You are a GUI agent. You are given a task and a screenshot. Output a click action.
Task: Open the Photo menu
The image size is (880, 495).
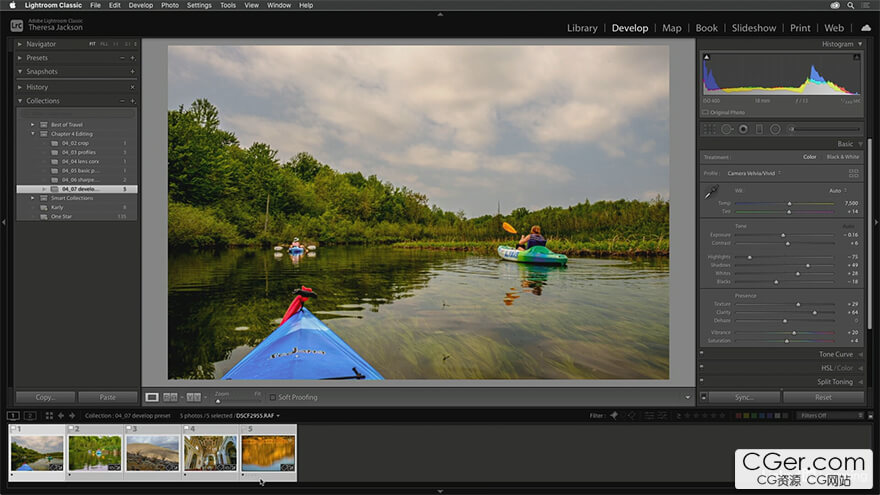click(x=170, y=5)
